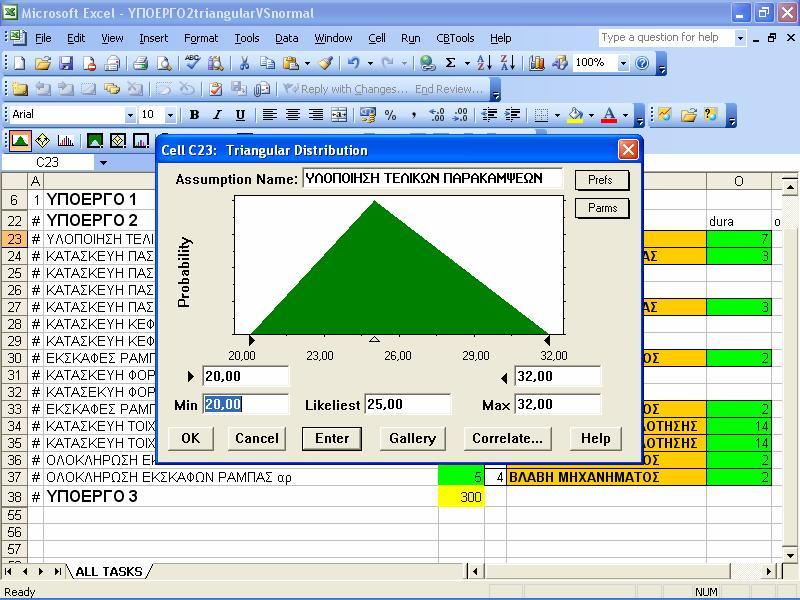Open the Arial font name dropdown
This screenshot has width=800, height=600.
pyautogui.click(x=130, y=115)
